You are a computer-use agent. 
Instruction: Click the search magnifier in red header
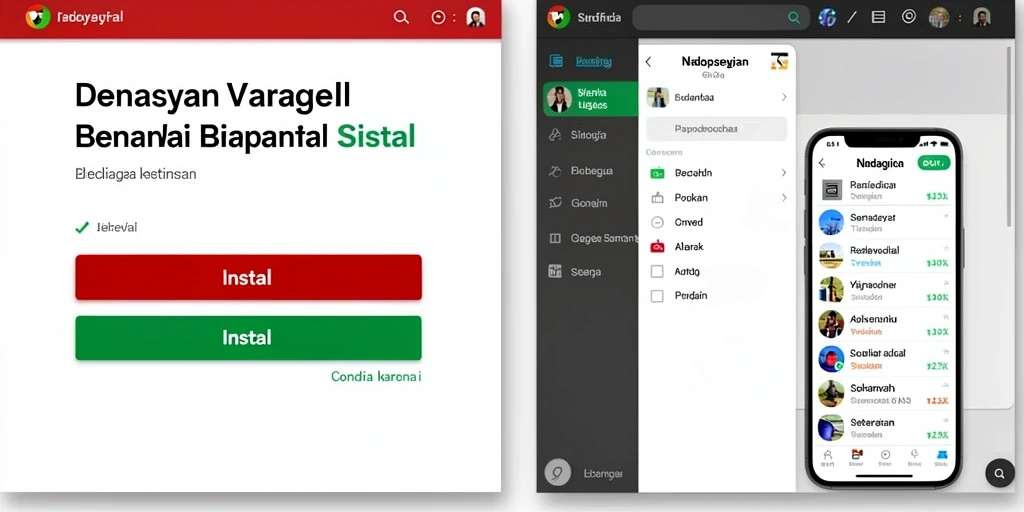pos(401,18)
